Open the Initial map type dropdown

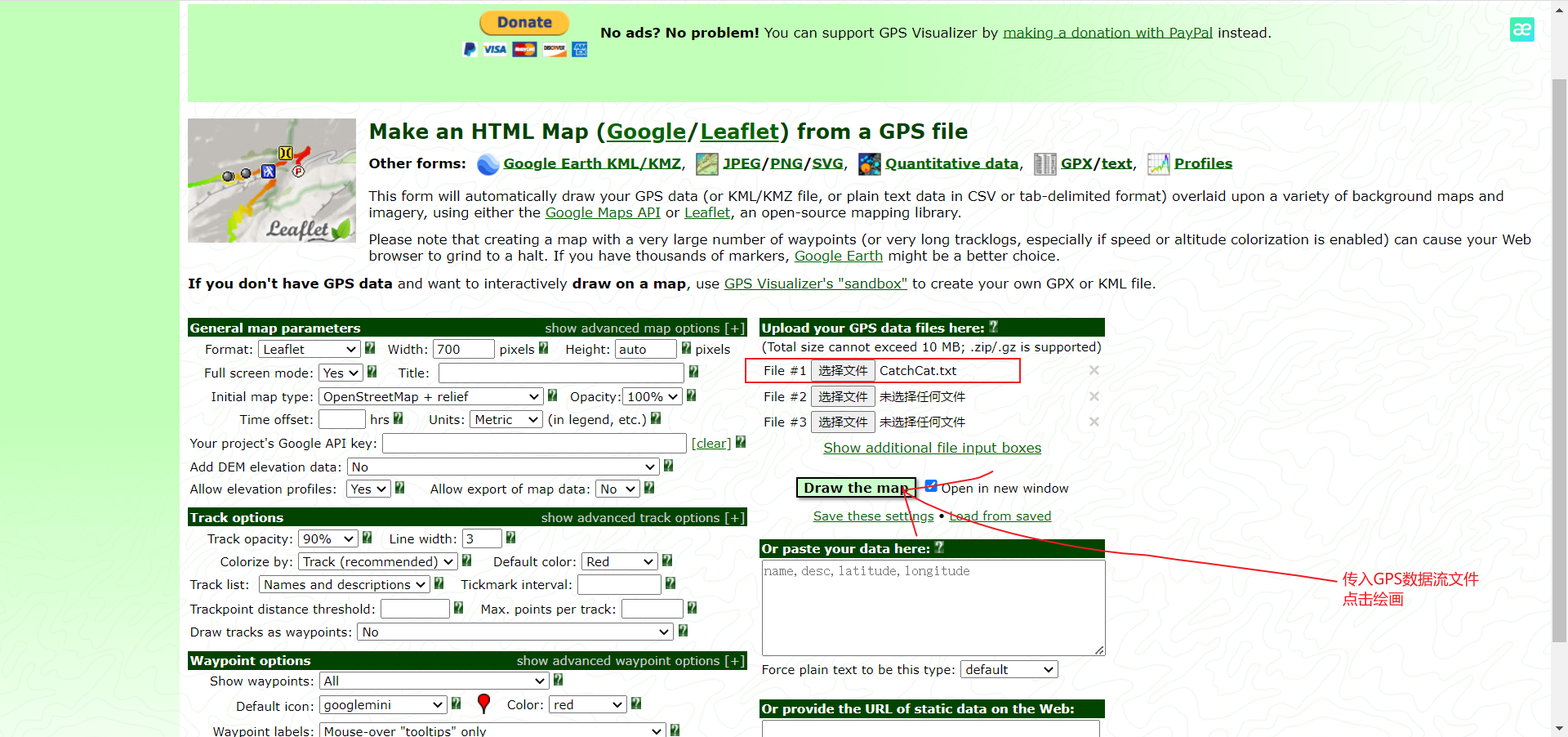430,396
